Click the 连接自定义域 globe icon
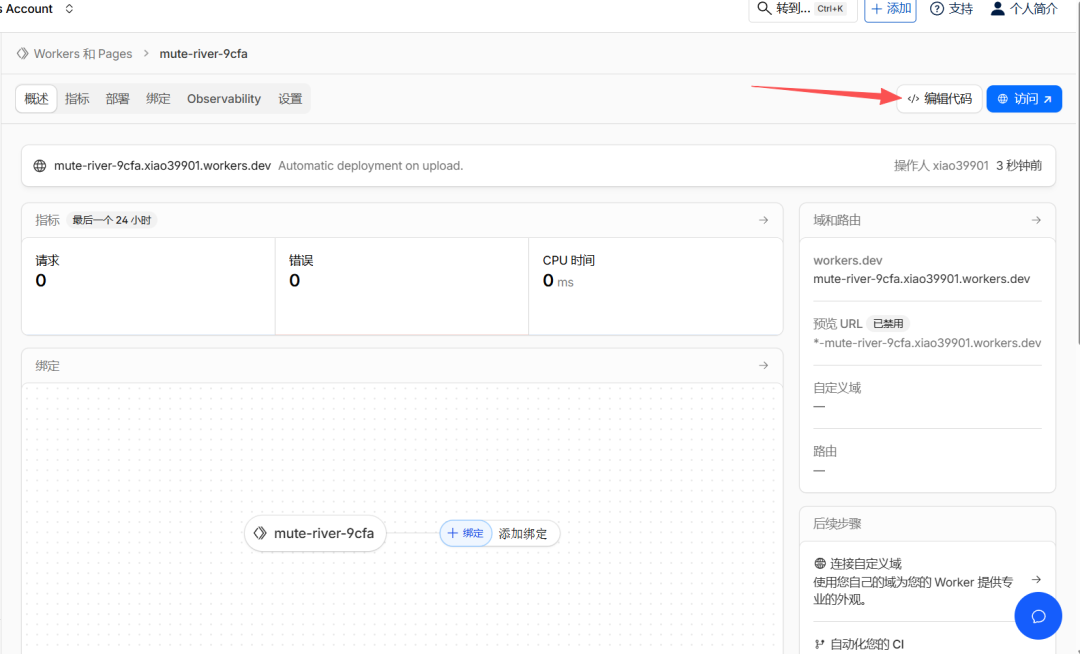The width and height of the screenshot is (1080, 654). coord(820,563)
